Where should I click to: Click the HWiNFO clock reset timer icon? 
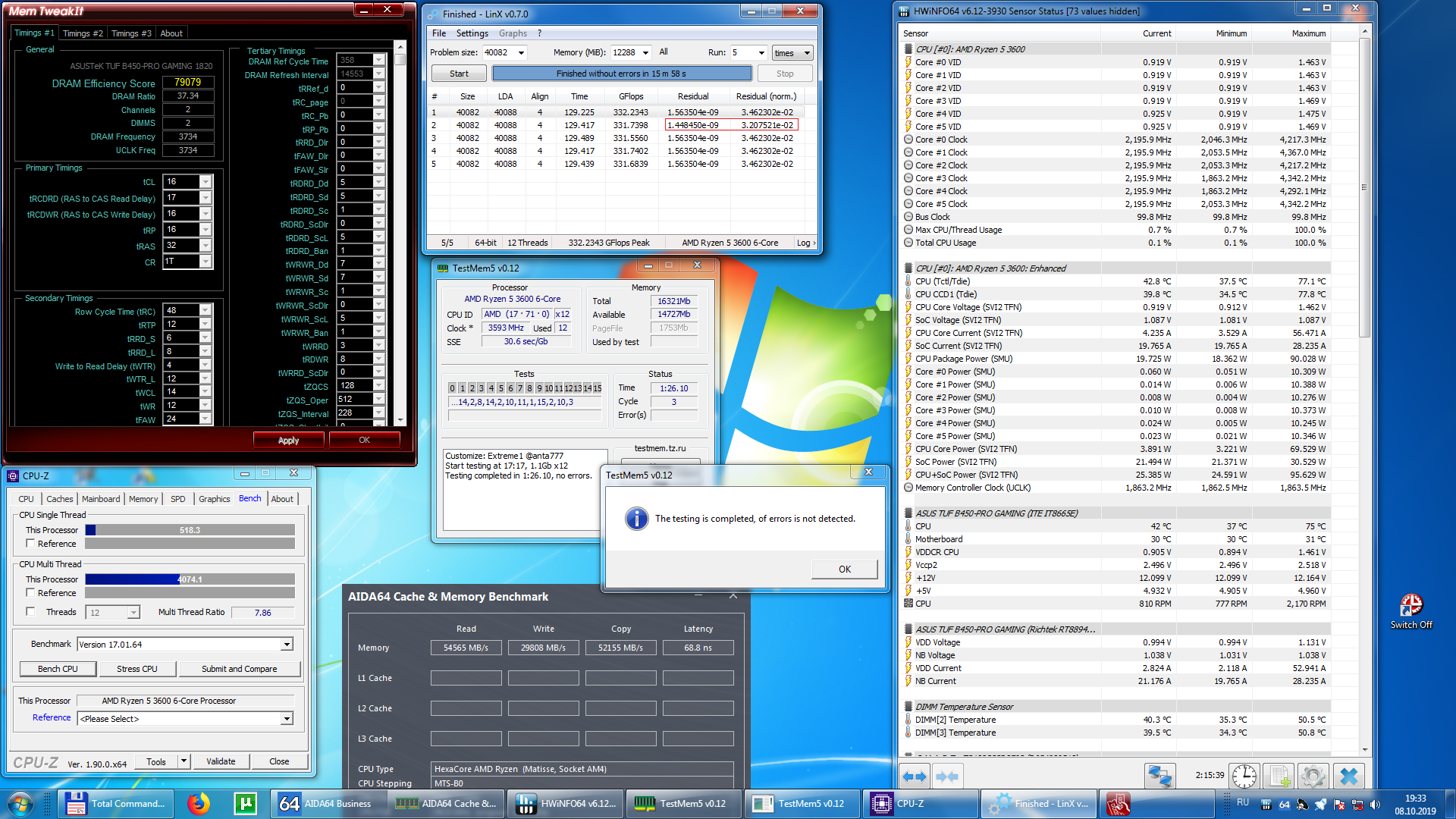(x=1244, y=776)
